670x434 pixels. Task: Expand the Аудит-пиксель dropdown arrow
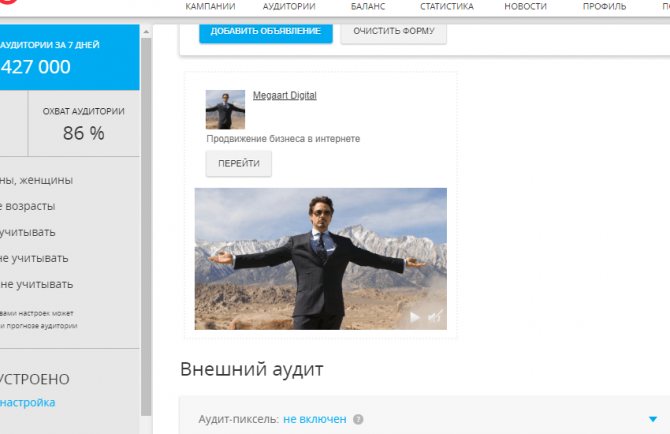tap(652, 419)
